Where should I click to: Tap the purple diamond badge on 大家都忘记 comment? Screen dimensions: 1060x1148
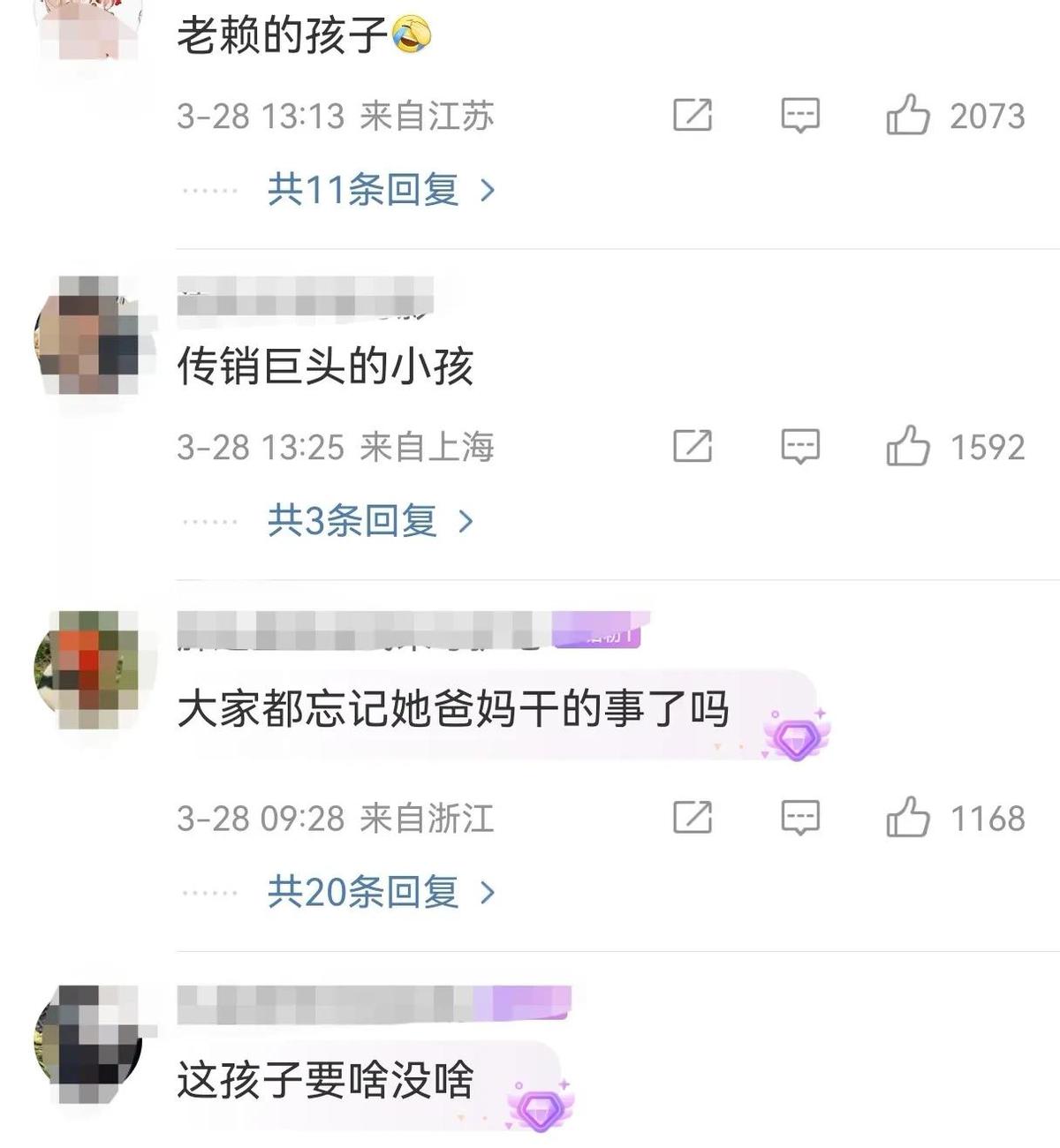click(796, 735)
